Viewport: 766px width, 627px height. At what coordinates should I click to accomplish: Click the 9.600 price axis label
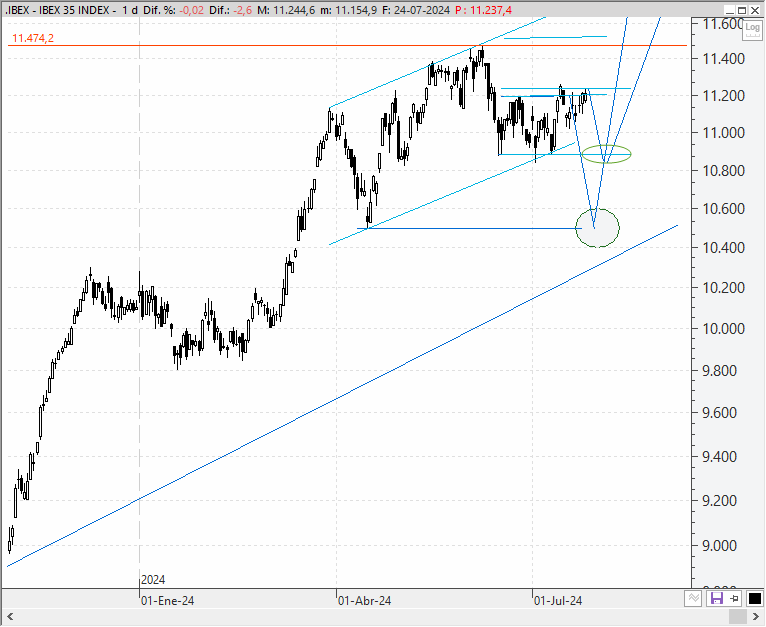(719, 413)
